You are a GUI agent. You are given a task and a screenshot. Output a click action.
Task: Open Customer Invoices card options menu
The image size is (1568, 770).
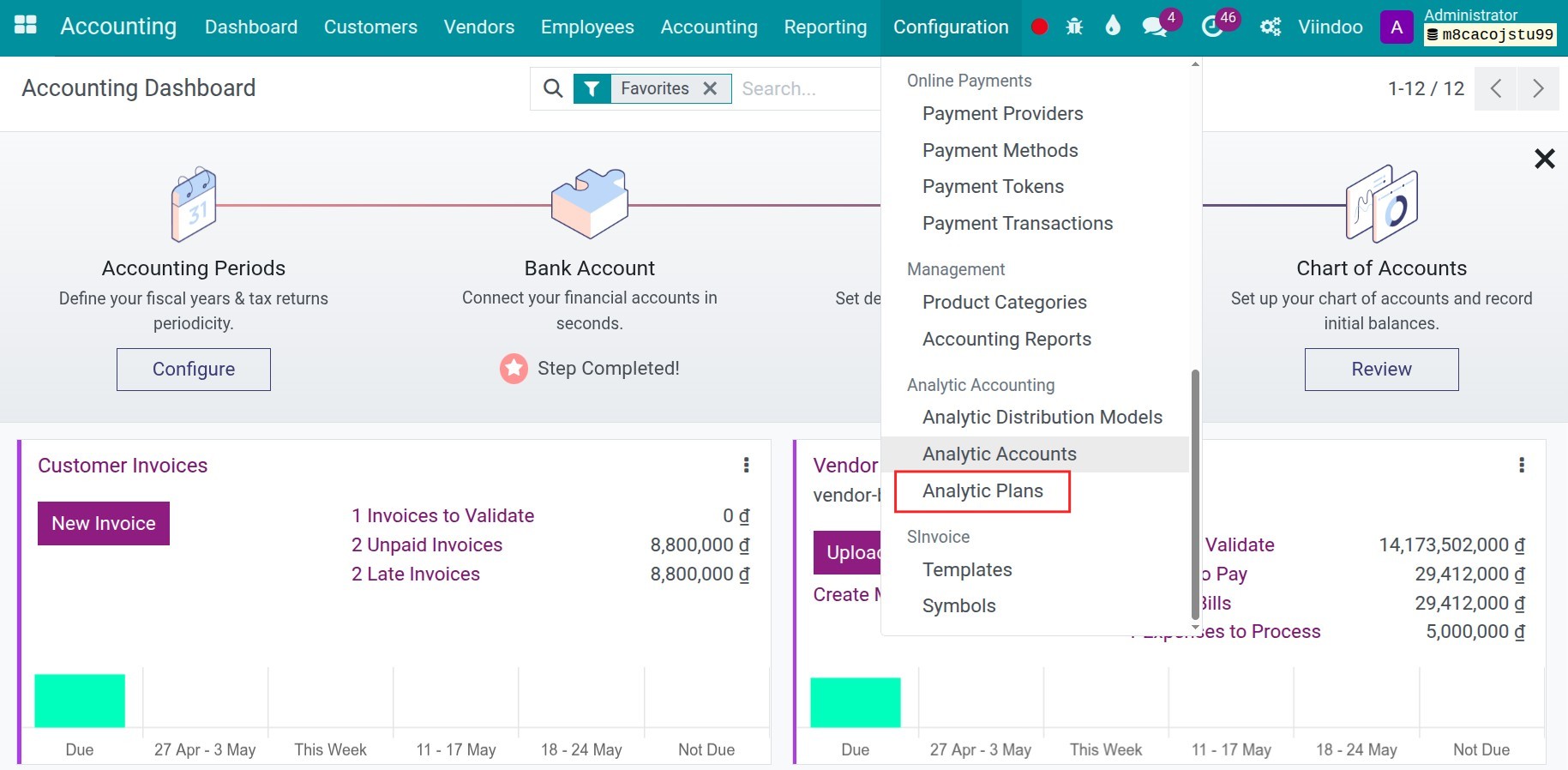(x=747, y=465)
